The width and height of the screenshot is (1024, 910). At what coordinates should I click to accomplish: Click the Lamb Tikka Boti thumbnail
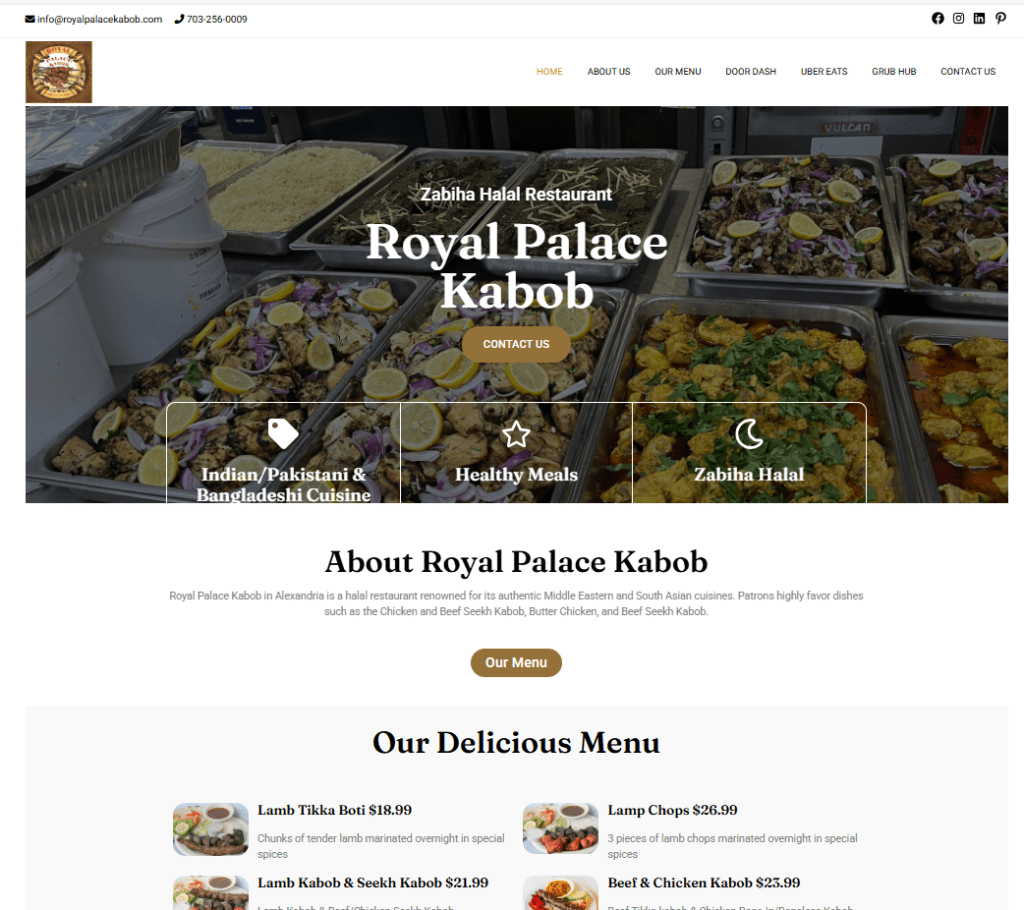tap(210, 829)
